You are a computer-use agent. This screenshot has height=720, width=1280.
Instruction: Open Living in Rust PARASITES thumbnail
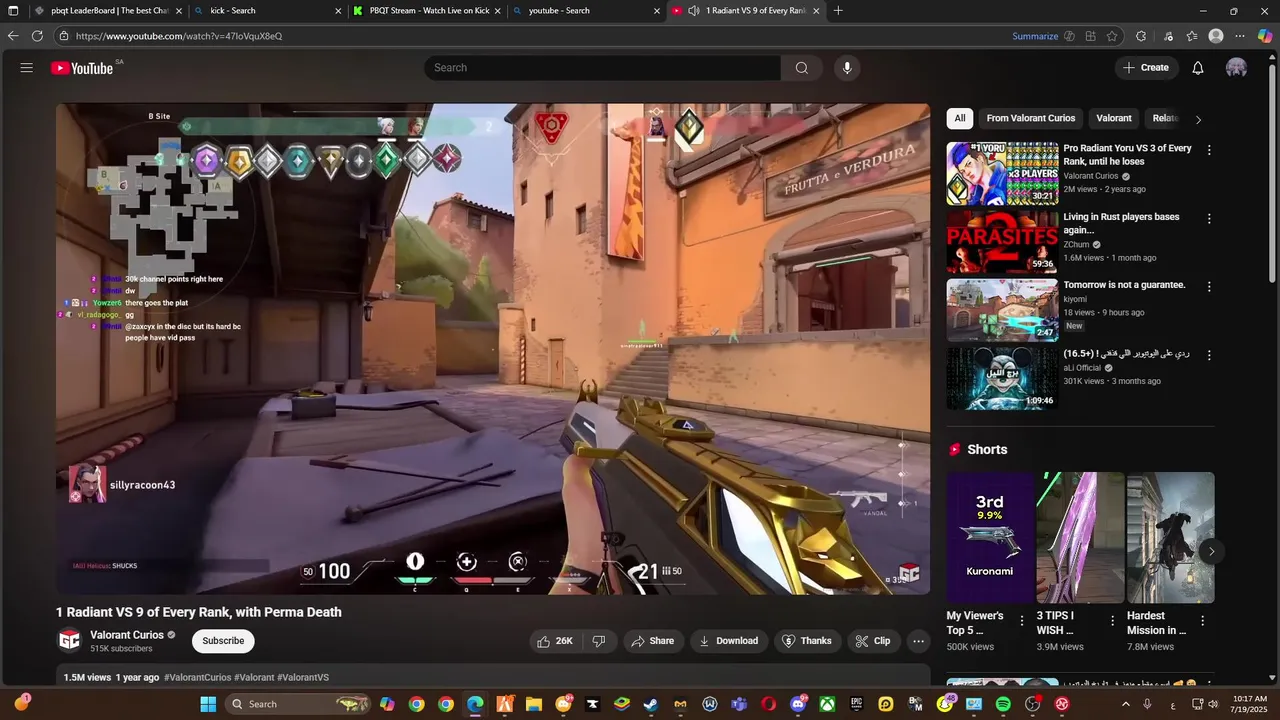coord(1002,241)
